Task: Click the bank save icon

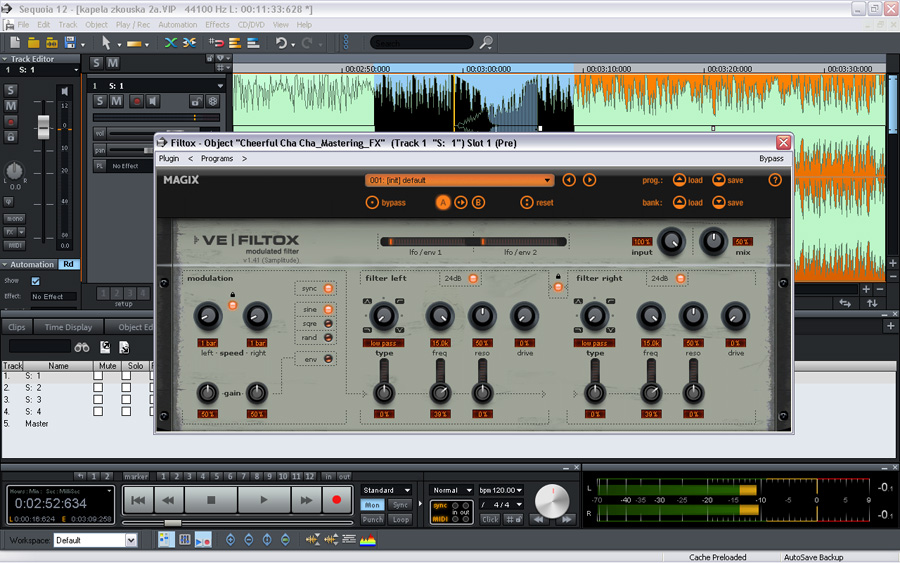Action: tap(719, 203)
